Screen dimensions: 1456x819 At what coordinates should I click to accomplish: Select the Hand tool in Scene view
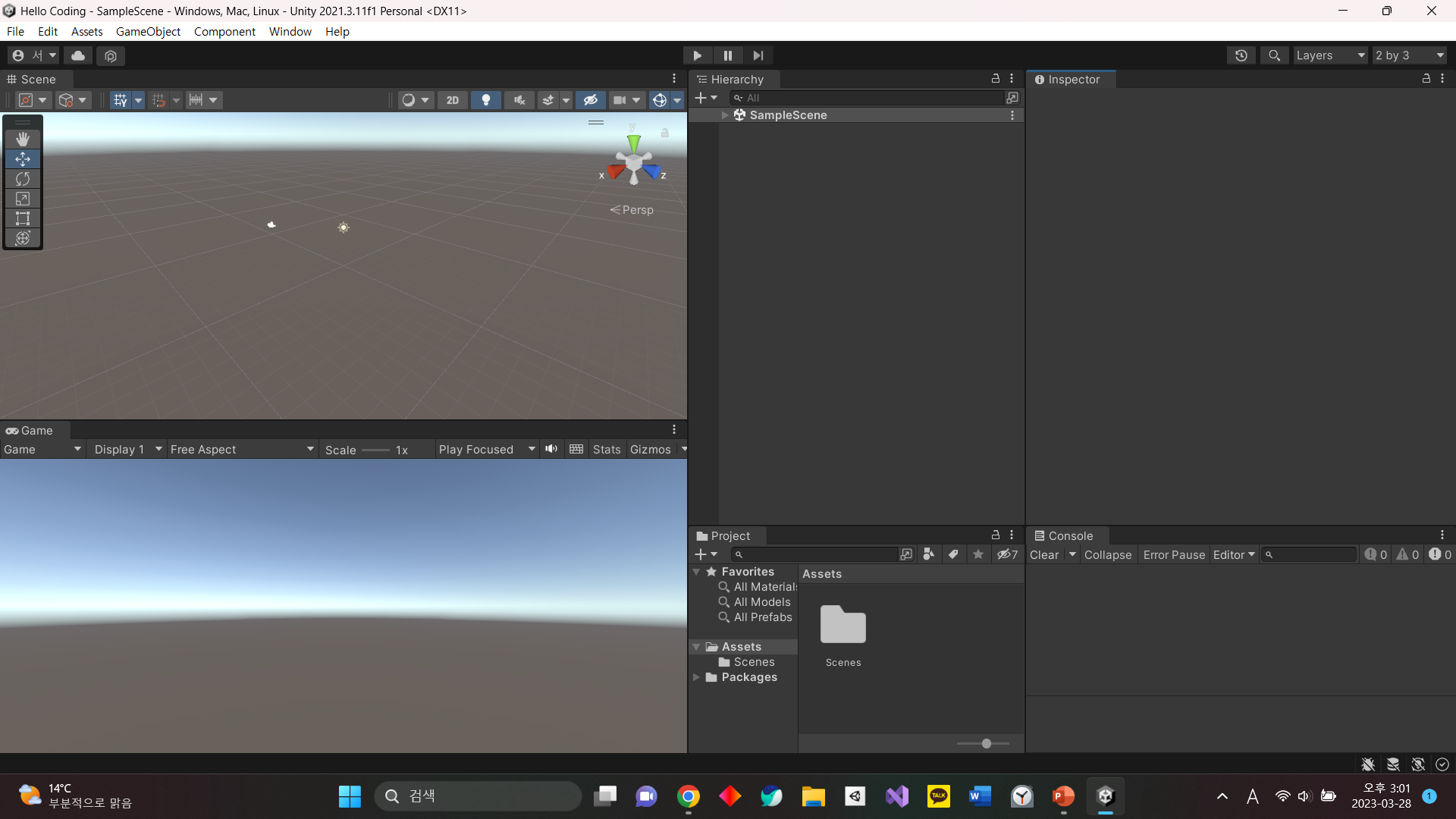click(23, 139)
